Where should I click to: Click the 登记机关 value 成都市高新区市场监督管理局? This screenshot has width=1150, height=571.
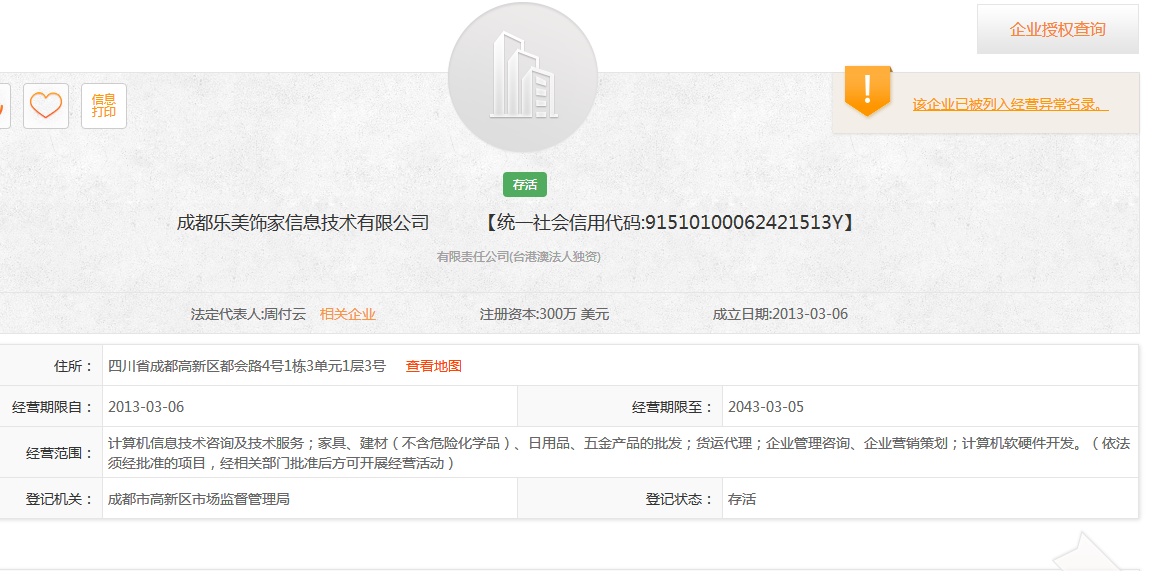(x=199, y=498)
